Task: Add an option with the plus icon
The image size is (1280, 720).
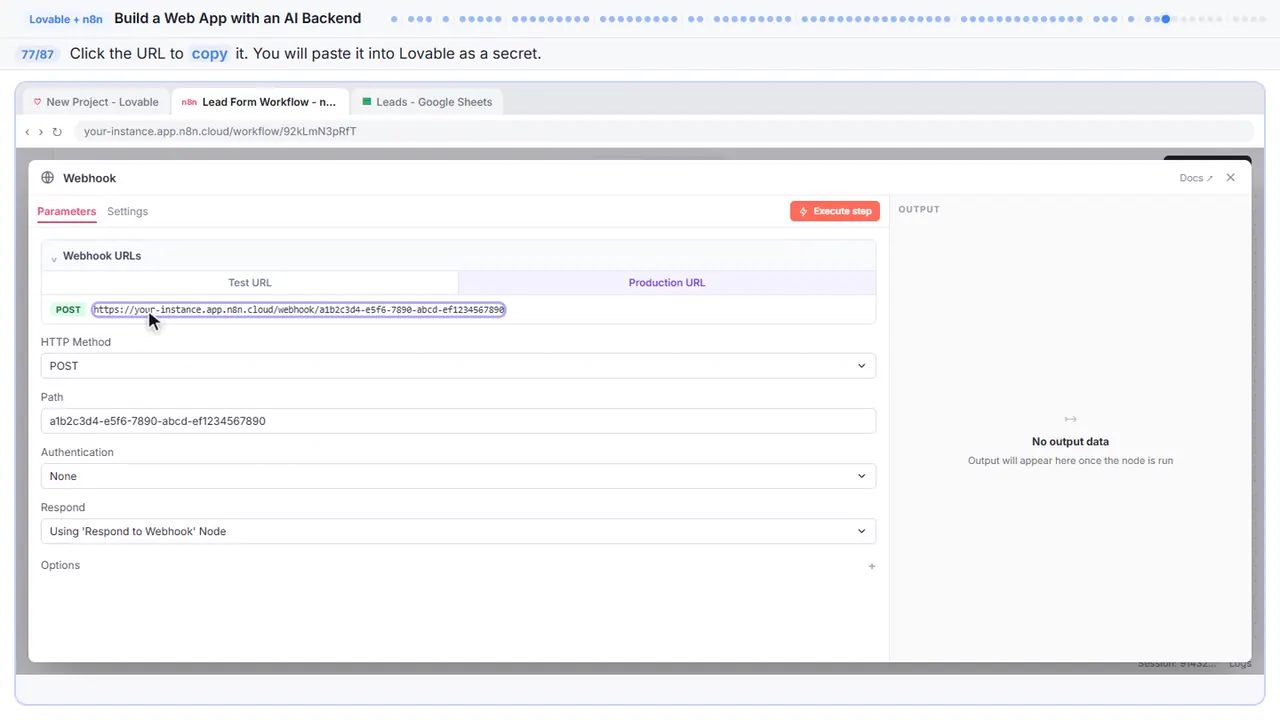Action: [872, 566]
